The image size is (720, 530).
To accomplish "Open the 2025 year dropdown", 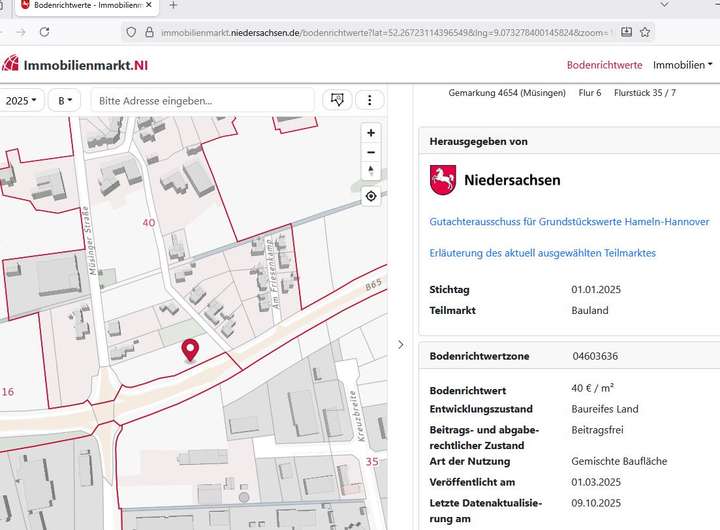I will click(22, 100).
